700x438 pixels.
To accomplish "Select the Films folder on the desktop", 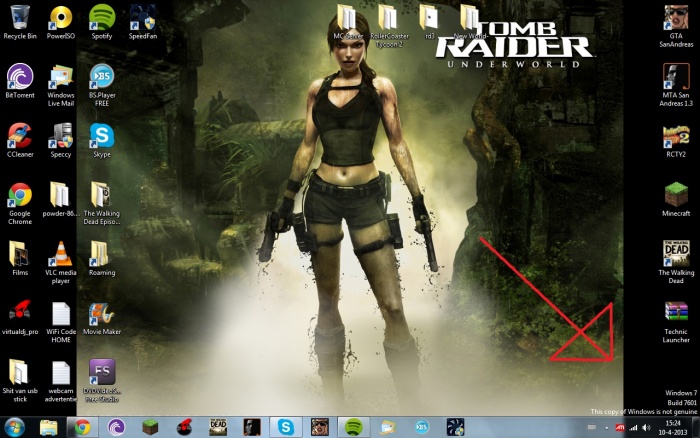I will tap(20, 259).
